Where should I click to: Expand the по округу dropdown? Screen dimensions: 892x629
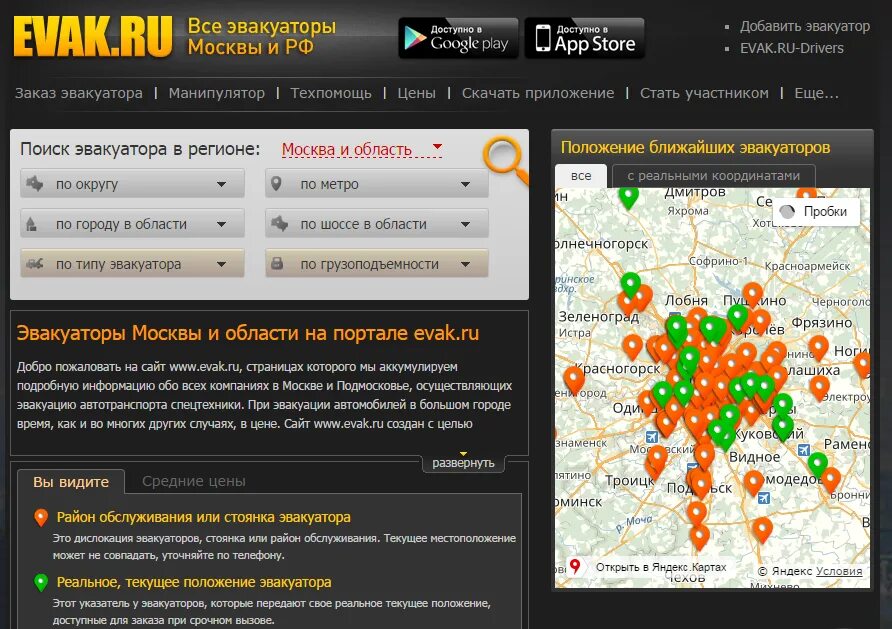pos(133,184)
